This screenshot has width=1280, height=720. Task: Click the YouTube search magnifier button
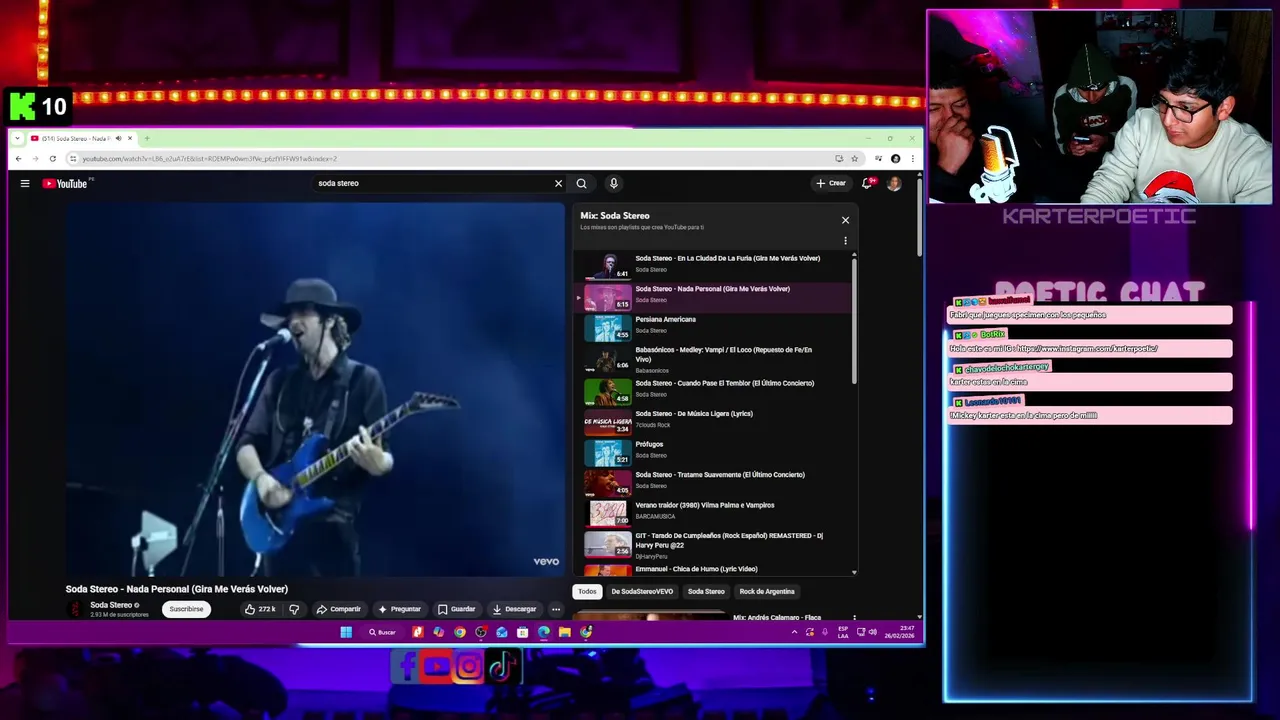coord(581,183)
